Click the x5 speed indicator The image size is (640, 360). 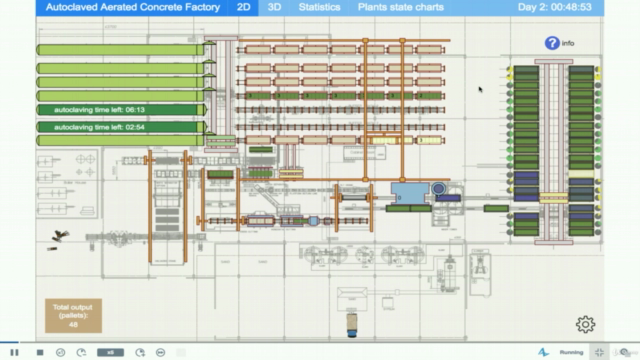110,352
